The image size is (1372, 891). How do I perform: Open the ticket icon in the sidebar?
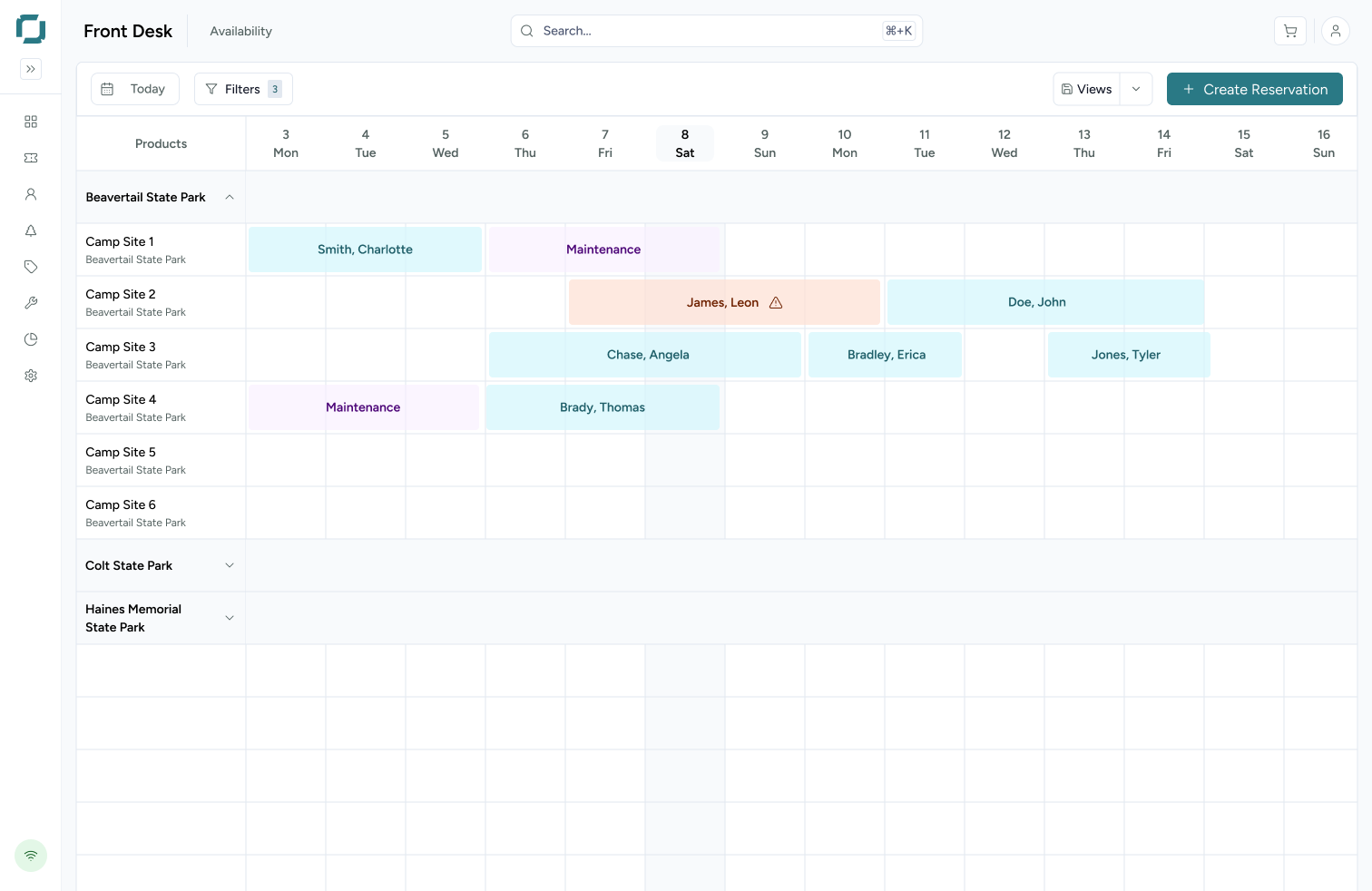pos(31,158)
